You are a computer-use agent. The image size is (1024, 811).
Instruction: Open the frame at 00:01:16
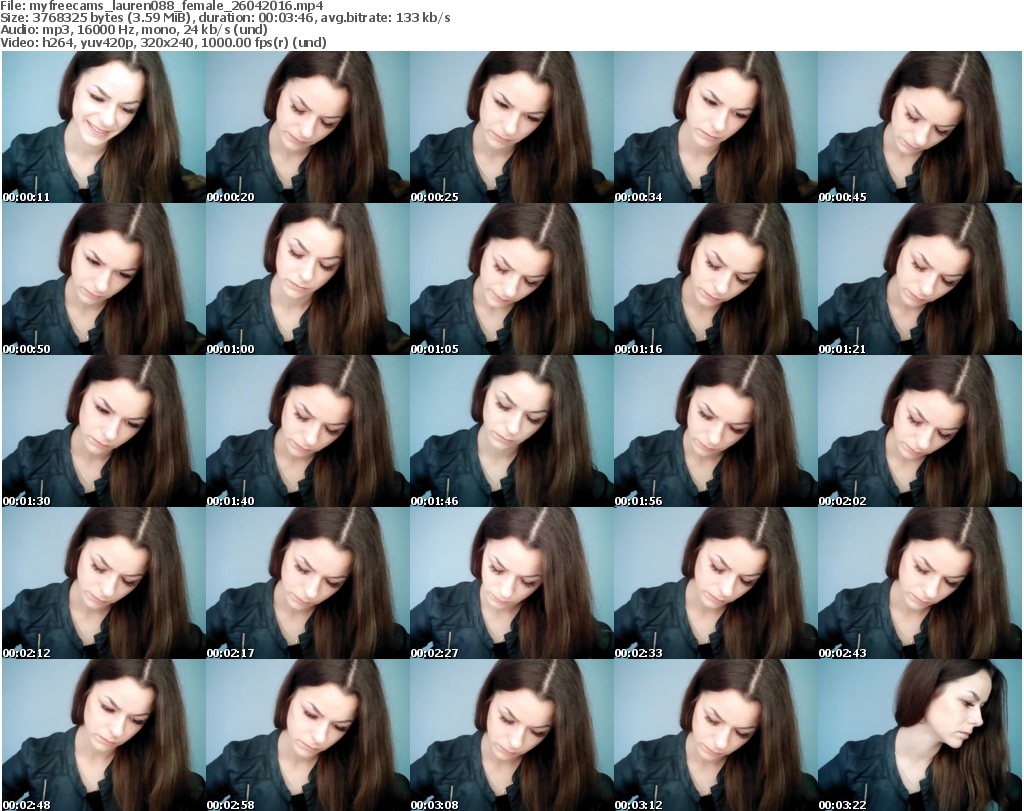pos(716,279)
